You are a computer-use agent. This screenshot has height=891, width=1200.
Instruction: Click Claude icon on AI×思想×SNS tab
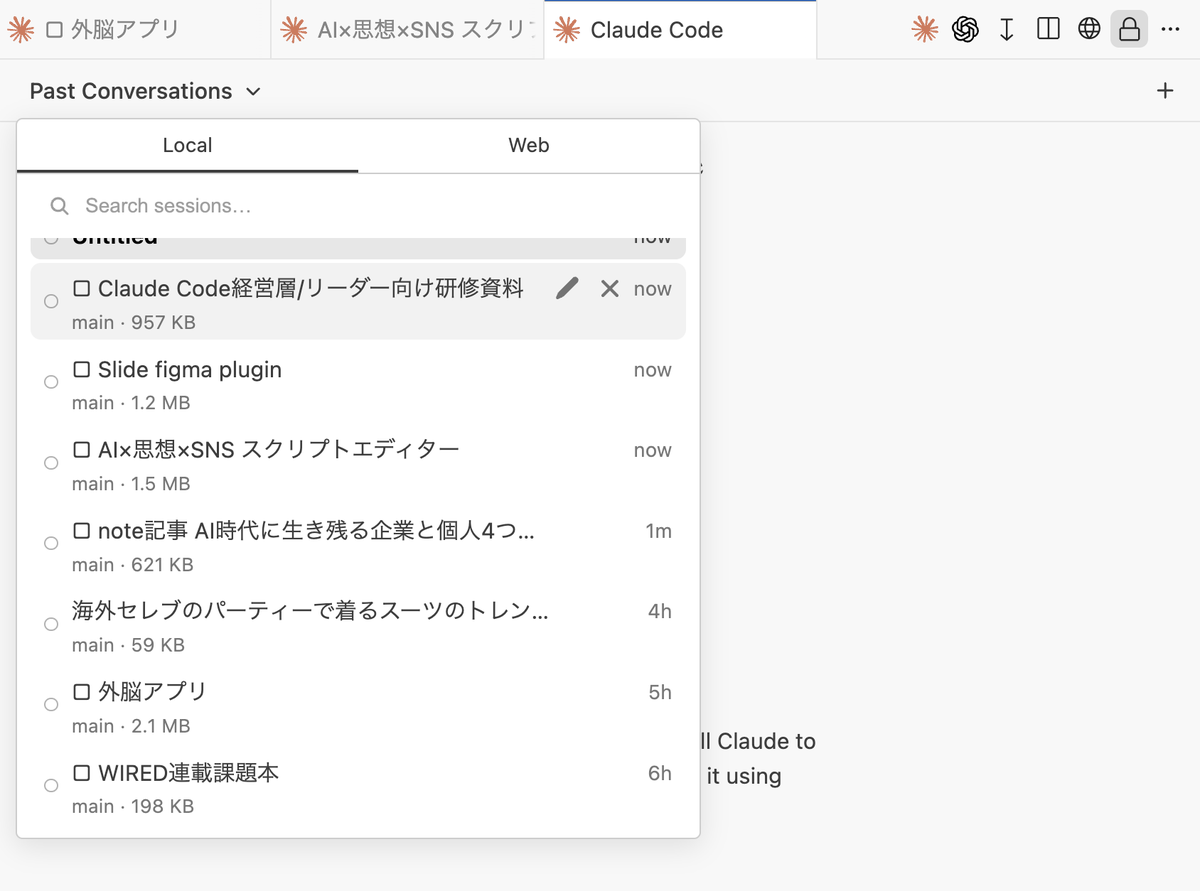[293, 30]
